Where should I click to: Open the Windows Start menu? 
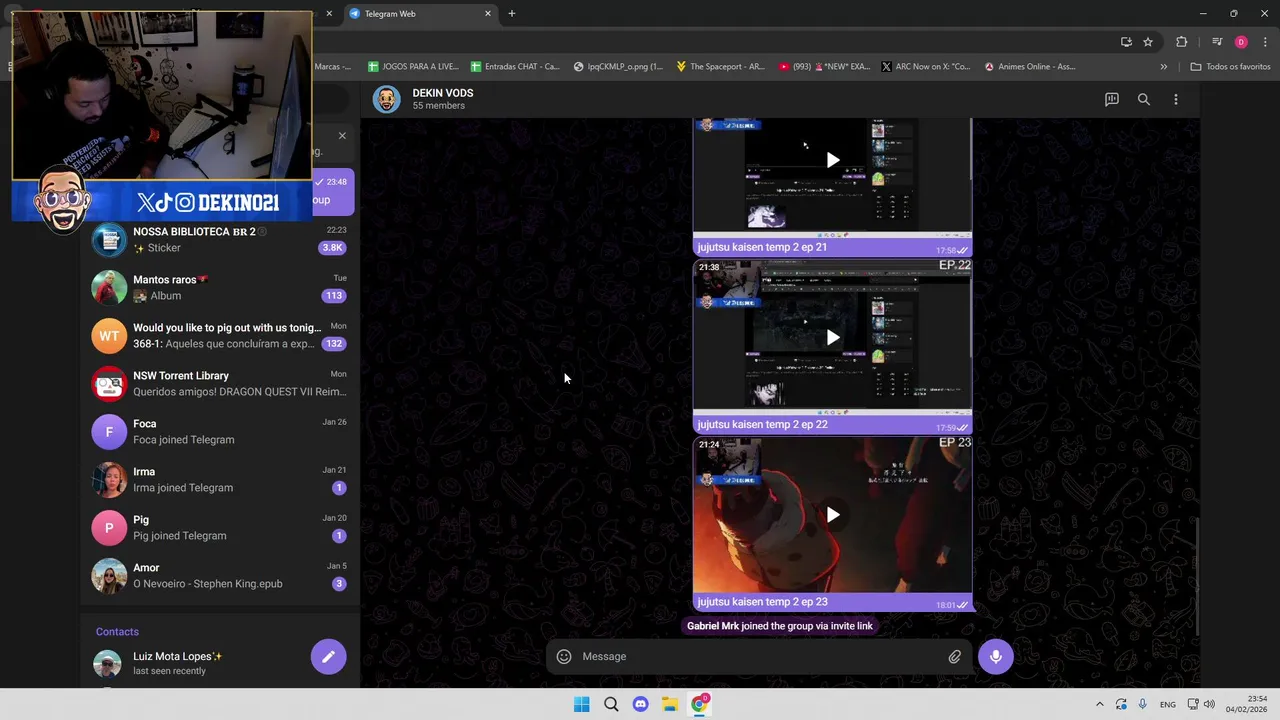tap(581, 704)
